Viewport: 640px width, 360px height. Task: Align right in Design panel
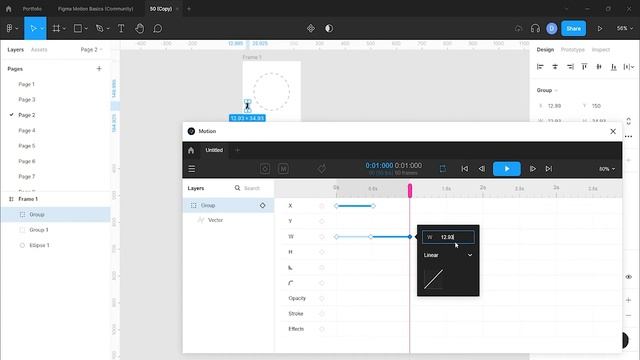coord(570,67)
